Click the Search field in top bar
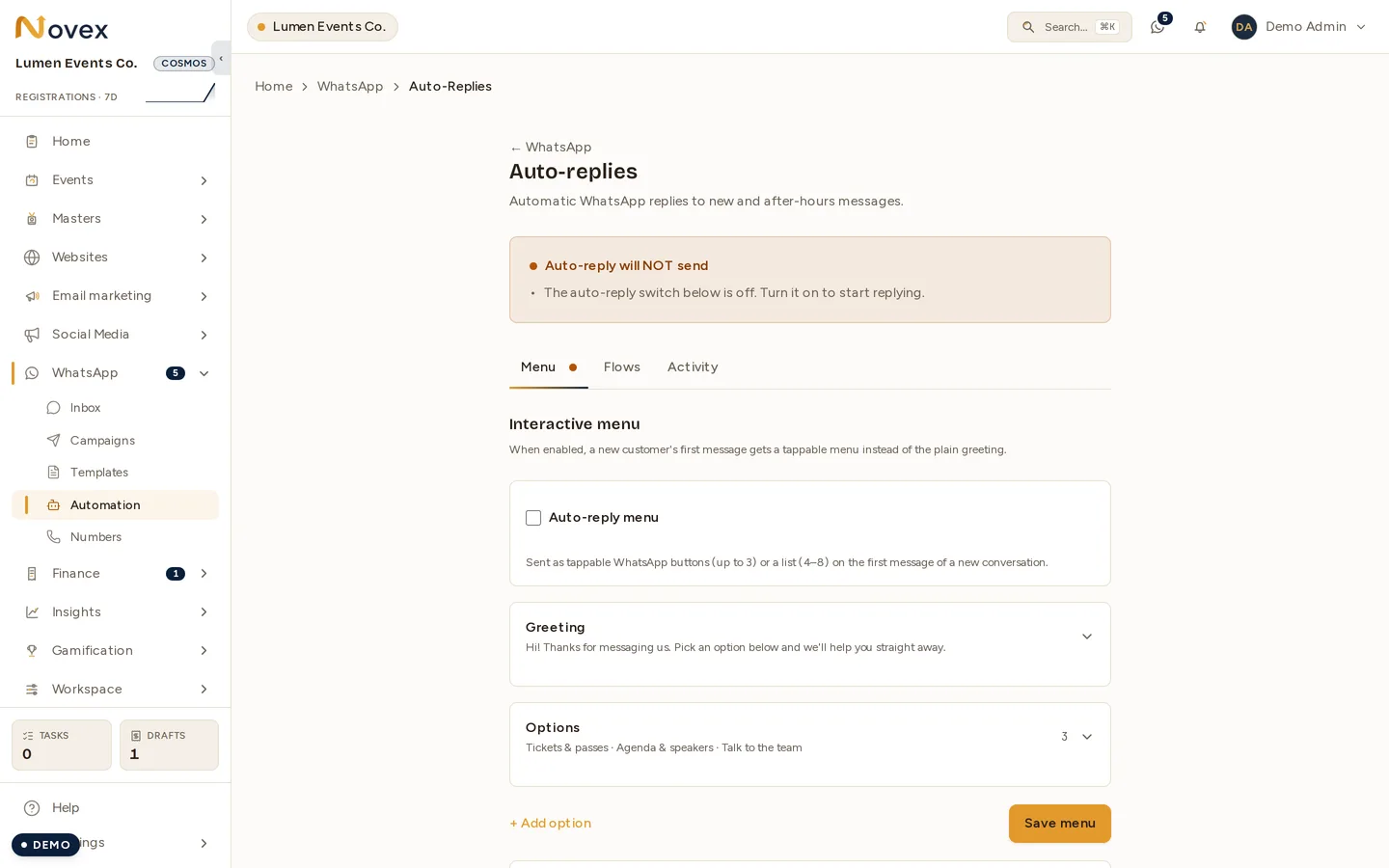1389x868 pixels. (x=1070, y=27)
